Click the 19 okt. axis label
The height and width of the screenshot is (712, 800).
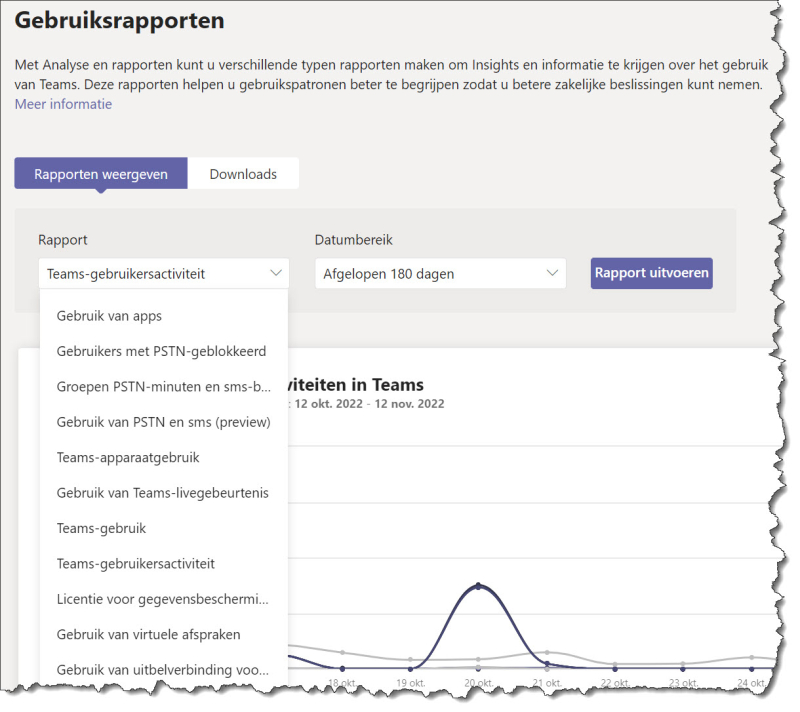coord(411,682)
